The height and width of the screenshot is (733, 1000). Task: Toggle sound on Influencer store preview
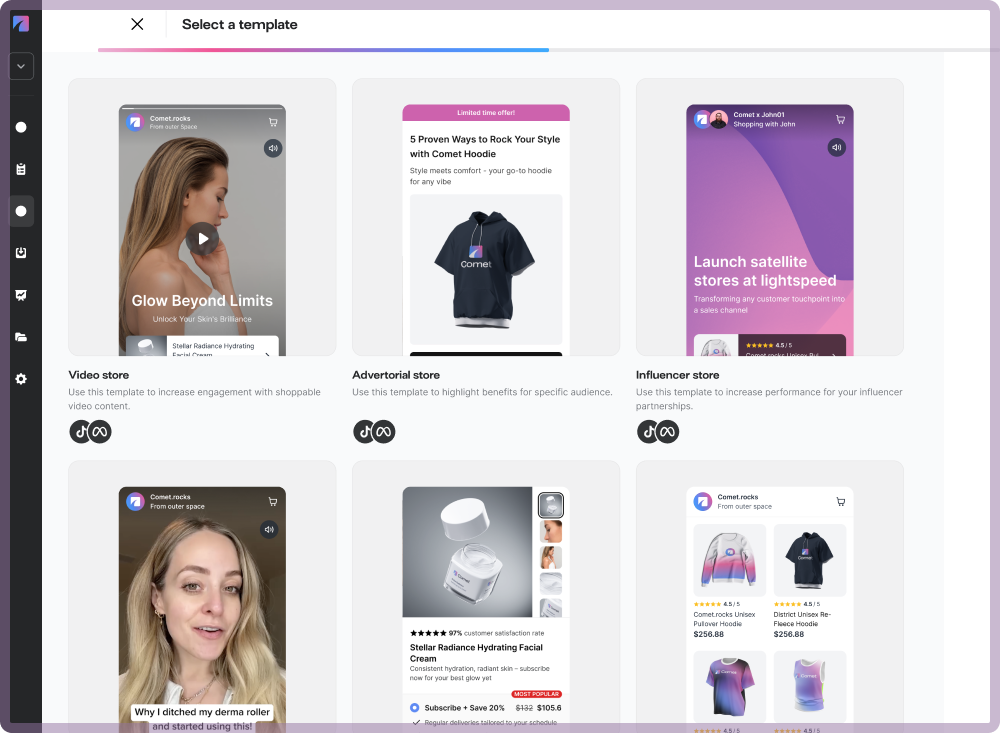(x=837, y=148)
